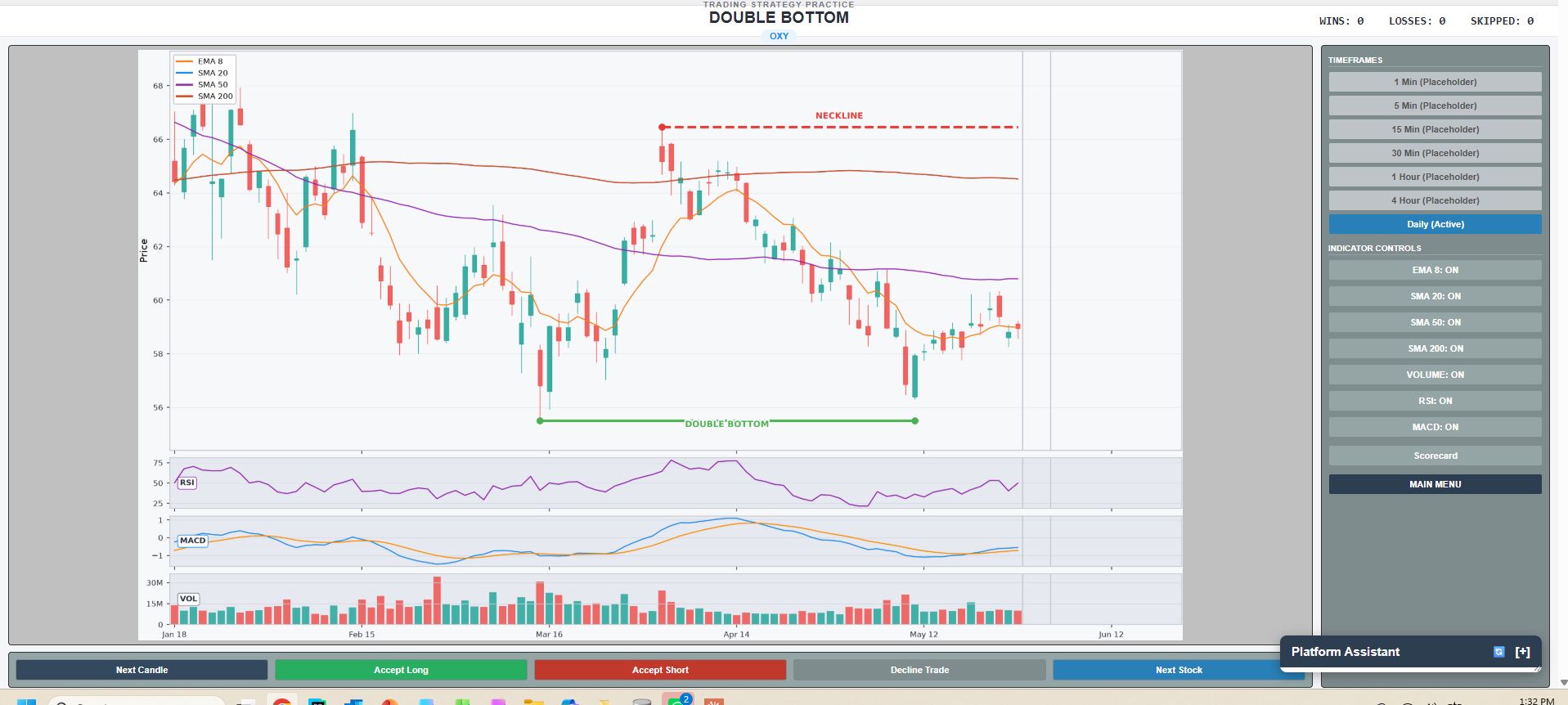This screenshot has width=1568, height=705.
Task: Decline the trade setup
Action: (919, 670)
